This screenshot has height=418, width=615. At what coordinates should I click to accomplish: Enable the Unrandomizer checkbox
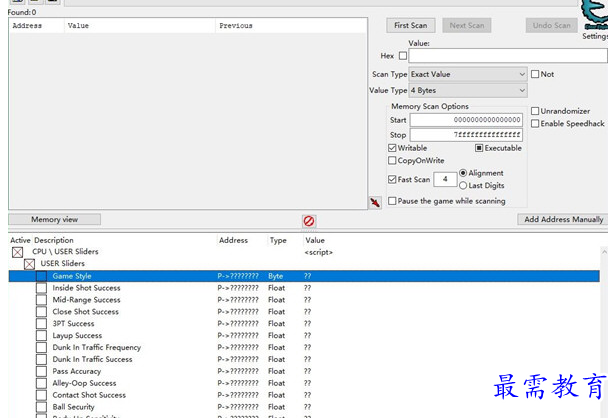535,111
